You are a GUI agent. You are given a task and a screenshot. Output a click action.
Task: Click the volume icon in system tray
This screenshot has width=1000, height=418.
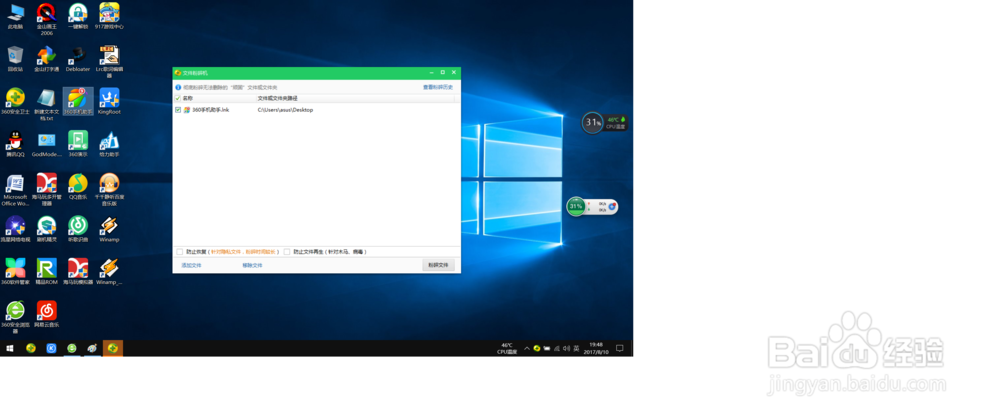pos(566,348)
